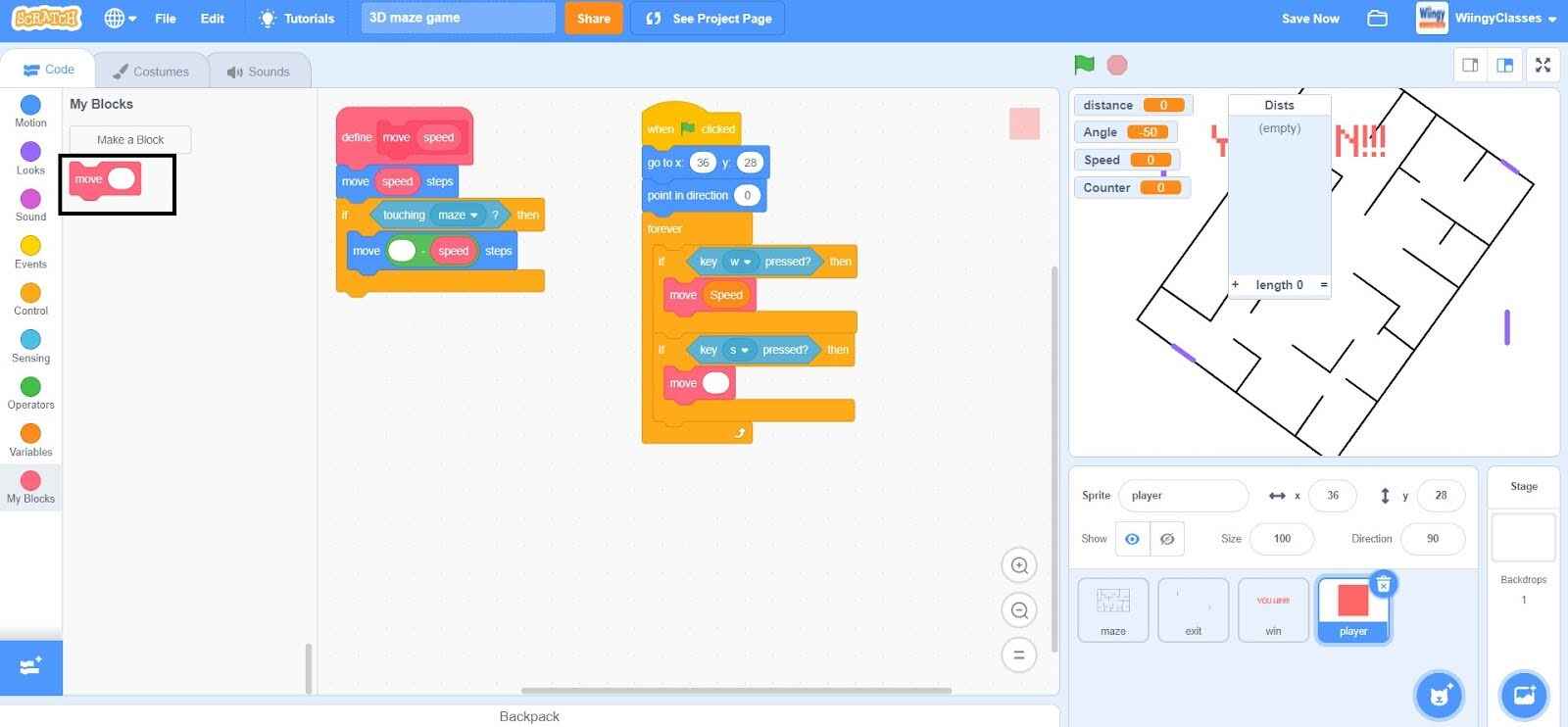Viewport: 1568px width, 727px height.
Task: Click the project title field '3D maze game'
Action: tap(458, 18)
